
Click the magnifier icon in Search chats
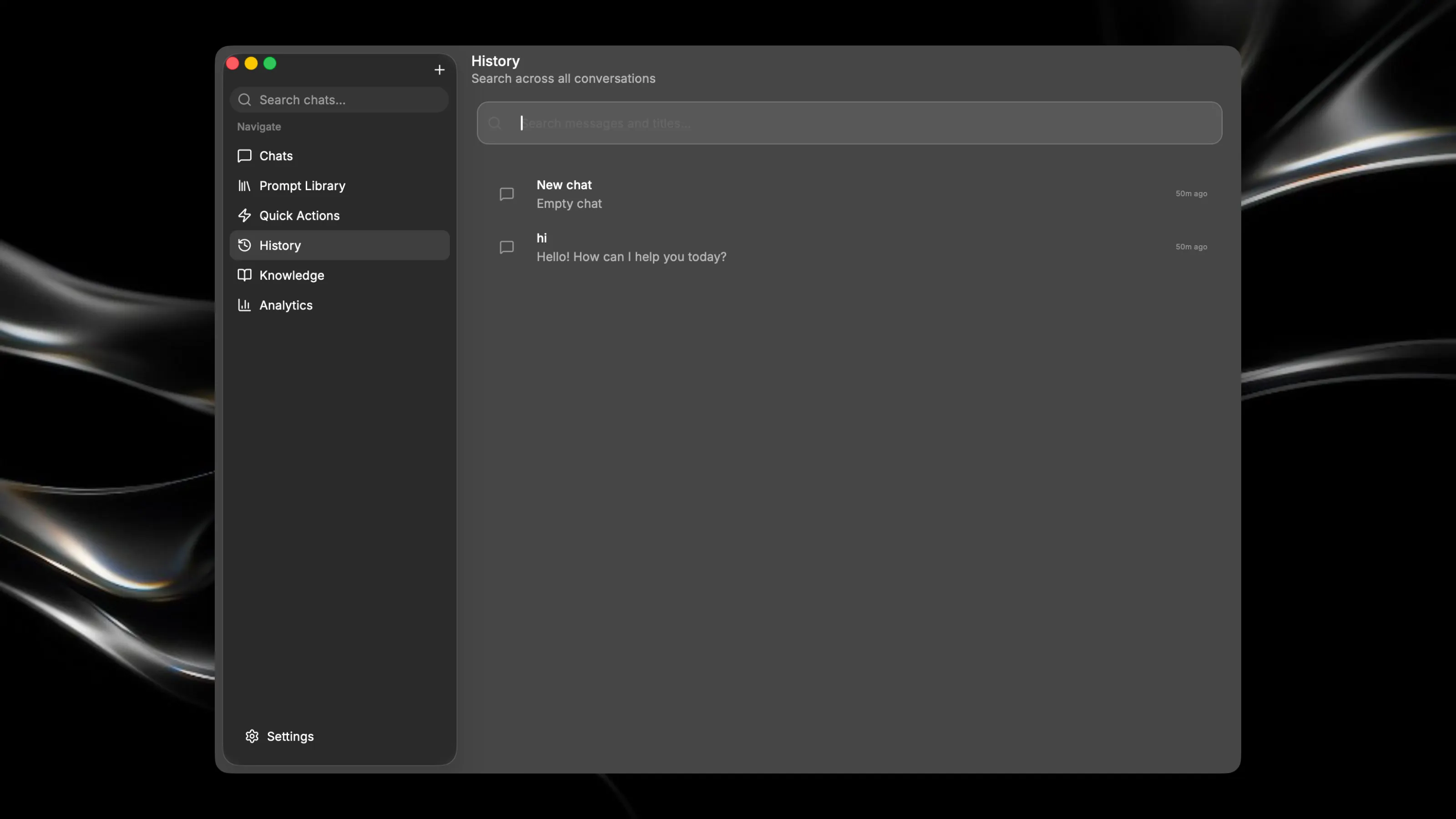click(x=244, y=100)
